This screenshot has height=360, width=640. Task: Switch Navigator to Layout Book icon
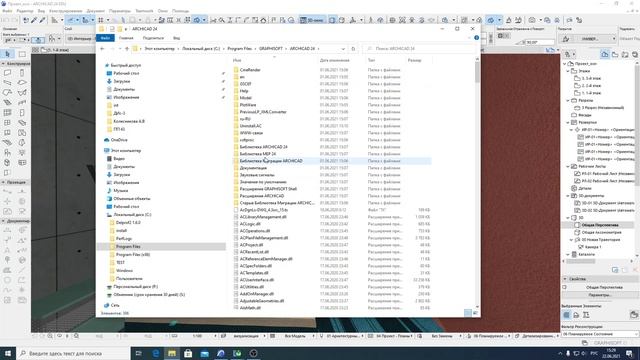[625, 54]
